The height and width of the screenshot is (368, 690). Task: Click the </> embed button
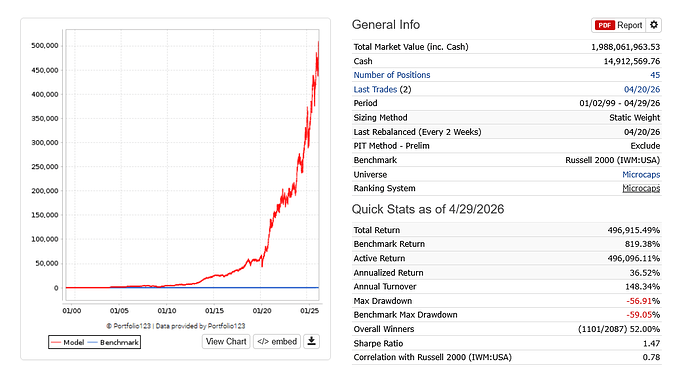pyautogui.click(x=277, y=341)
